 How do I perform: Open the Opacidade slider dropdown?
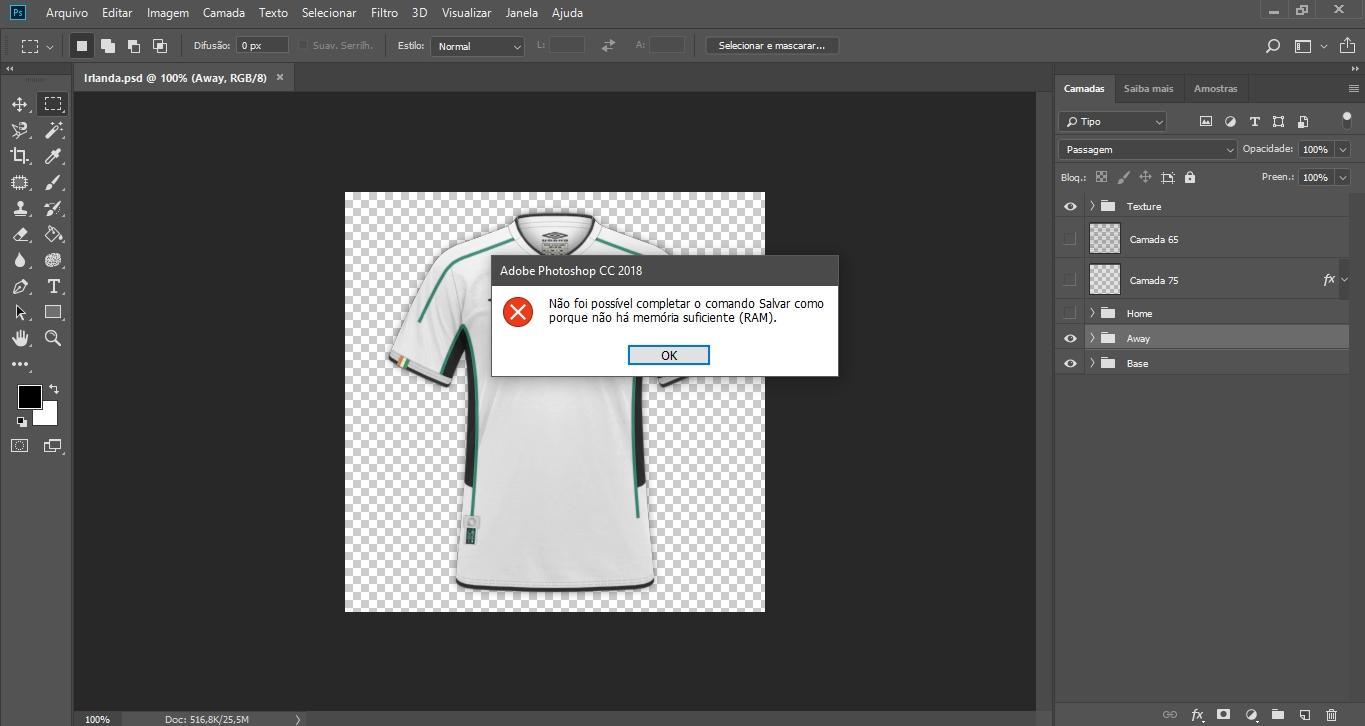coord(1343,149)
